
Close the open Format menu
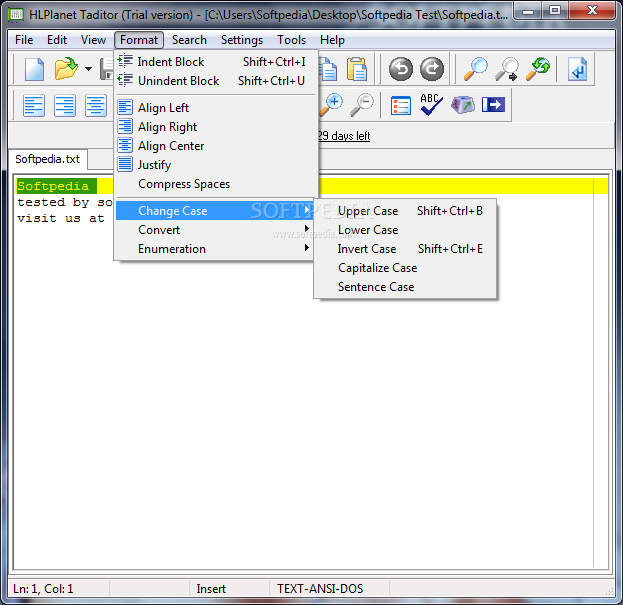pos(139,40)
